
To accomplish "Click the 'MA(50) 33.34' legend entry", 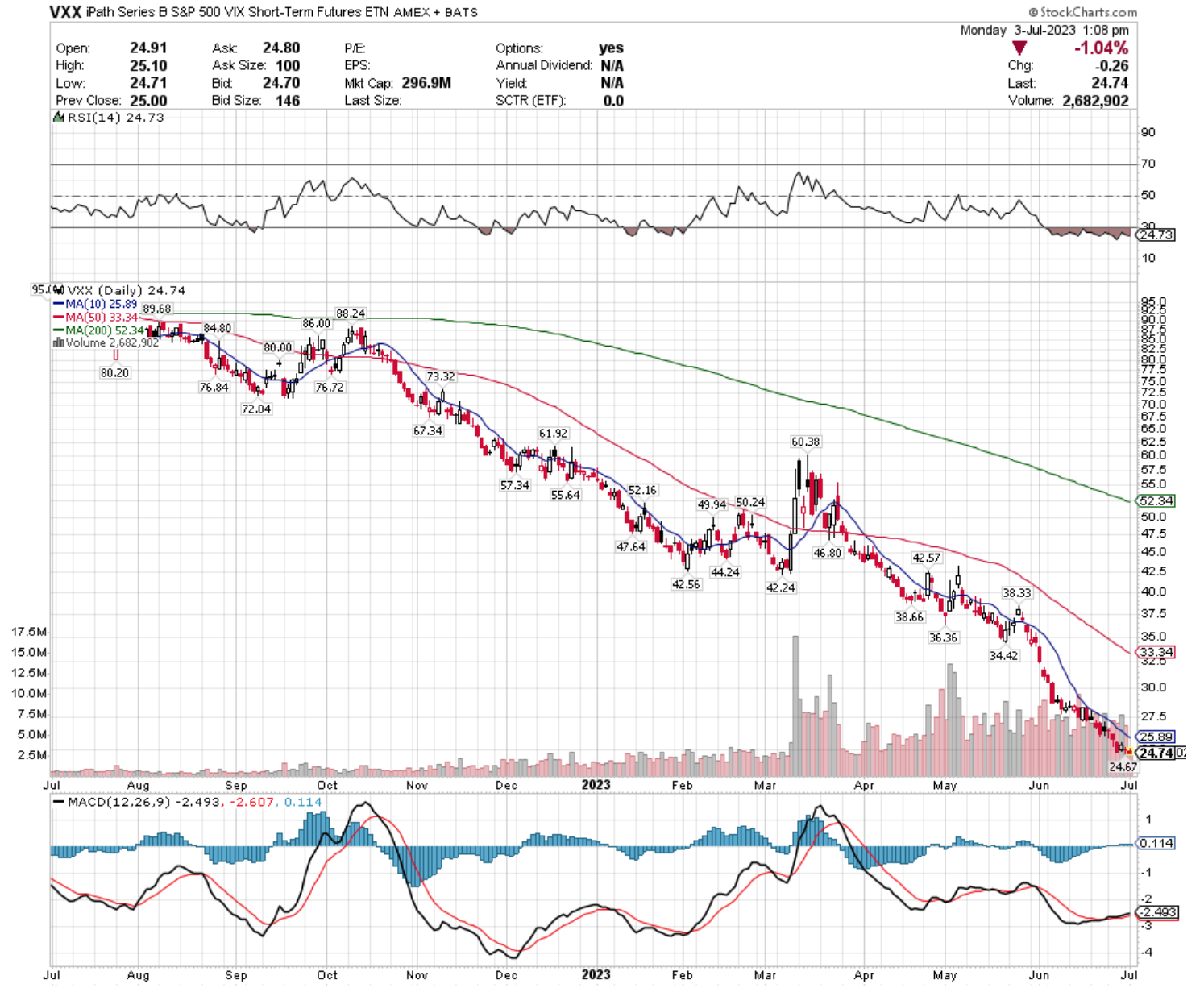I will click(x=102, y=318).
